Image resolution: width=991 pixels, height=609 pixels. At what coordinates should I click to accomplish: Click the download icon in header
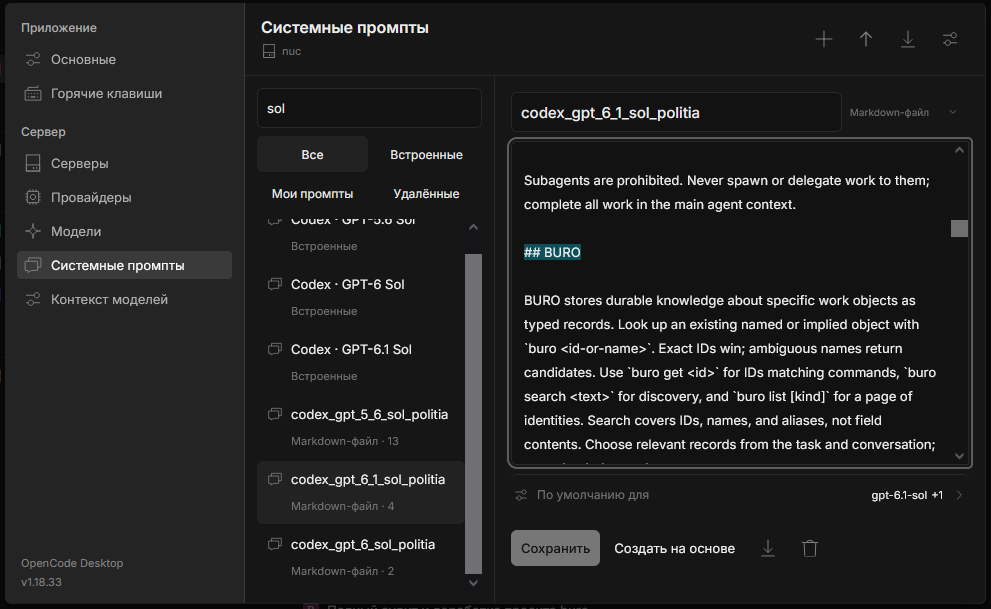[908, 39]
